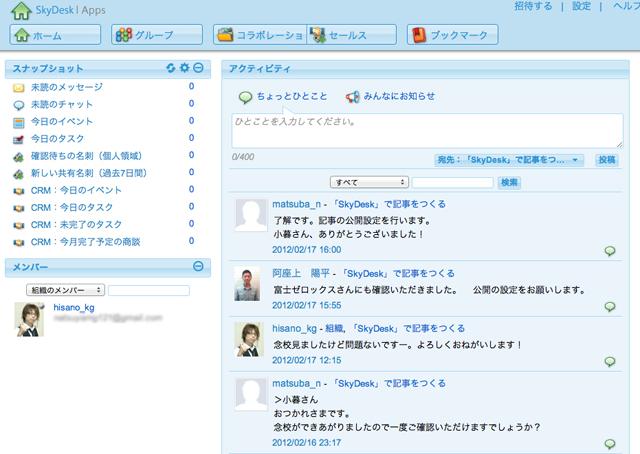Viewport: 640px width, 454px height.
Task: Click the CRM：今日のタスク icon
Action: click(18, 208)
